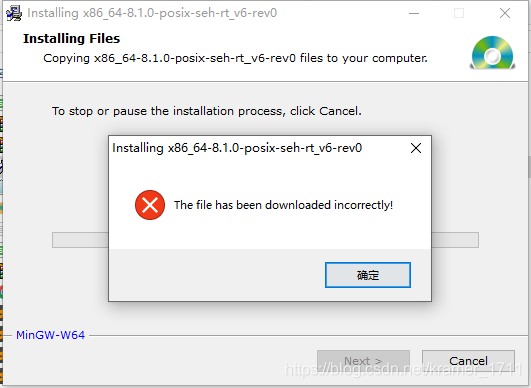The image size is (531, 388).
Task: Click the blue MinGW-W64 label
Action: (50, 335)
